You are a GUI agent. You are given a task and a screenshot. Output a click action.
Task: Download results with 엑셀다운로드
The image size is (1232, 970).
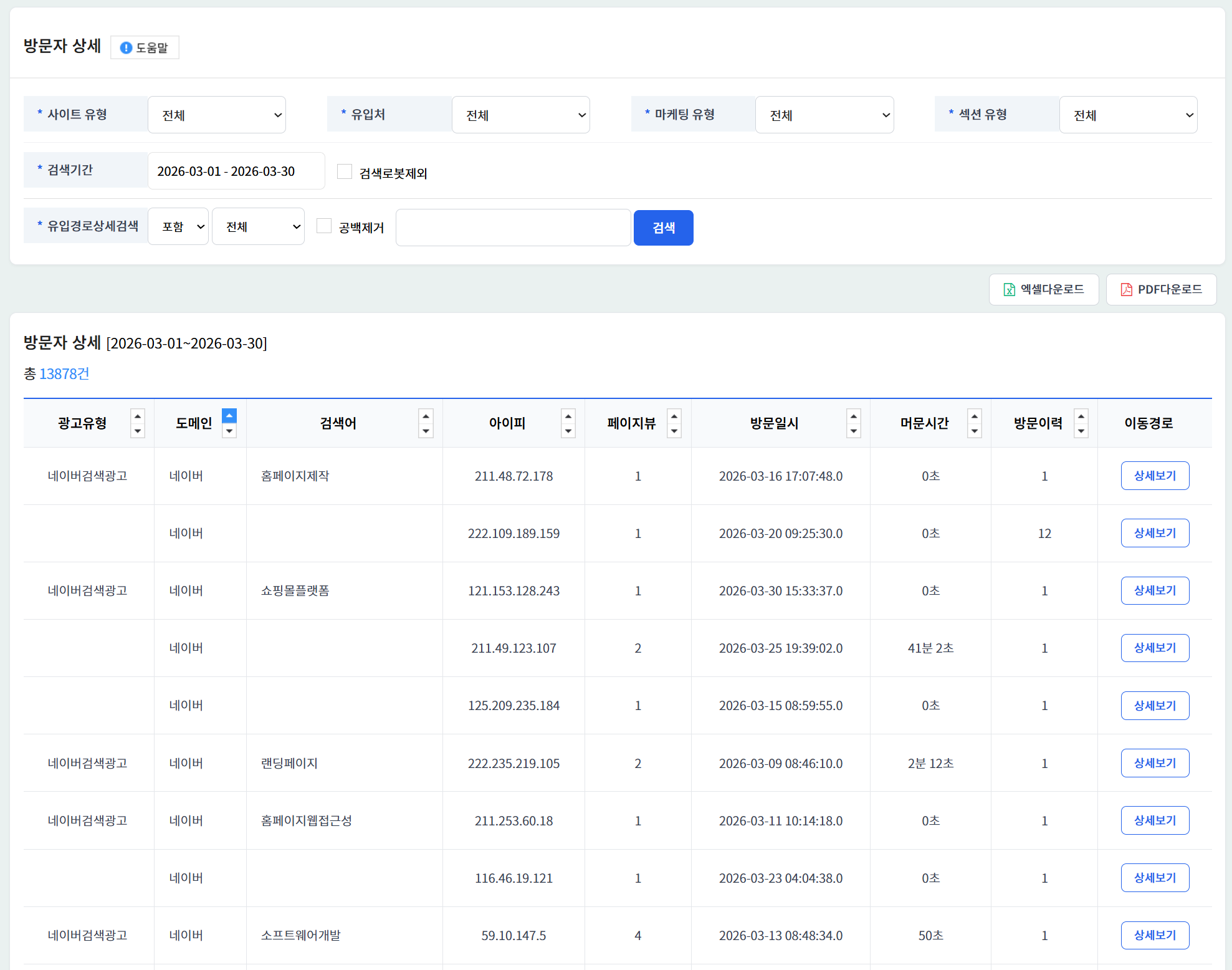click(1044, 289)
